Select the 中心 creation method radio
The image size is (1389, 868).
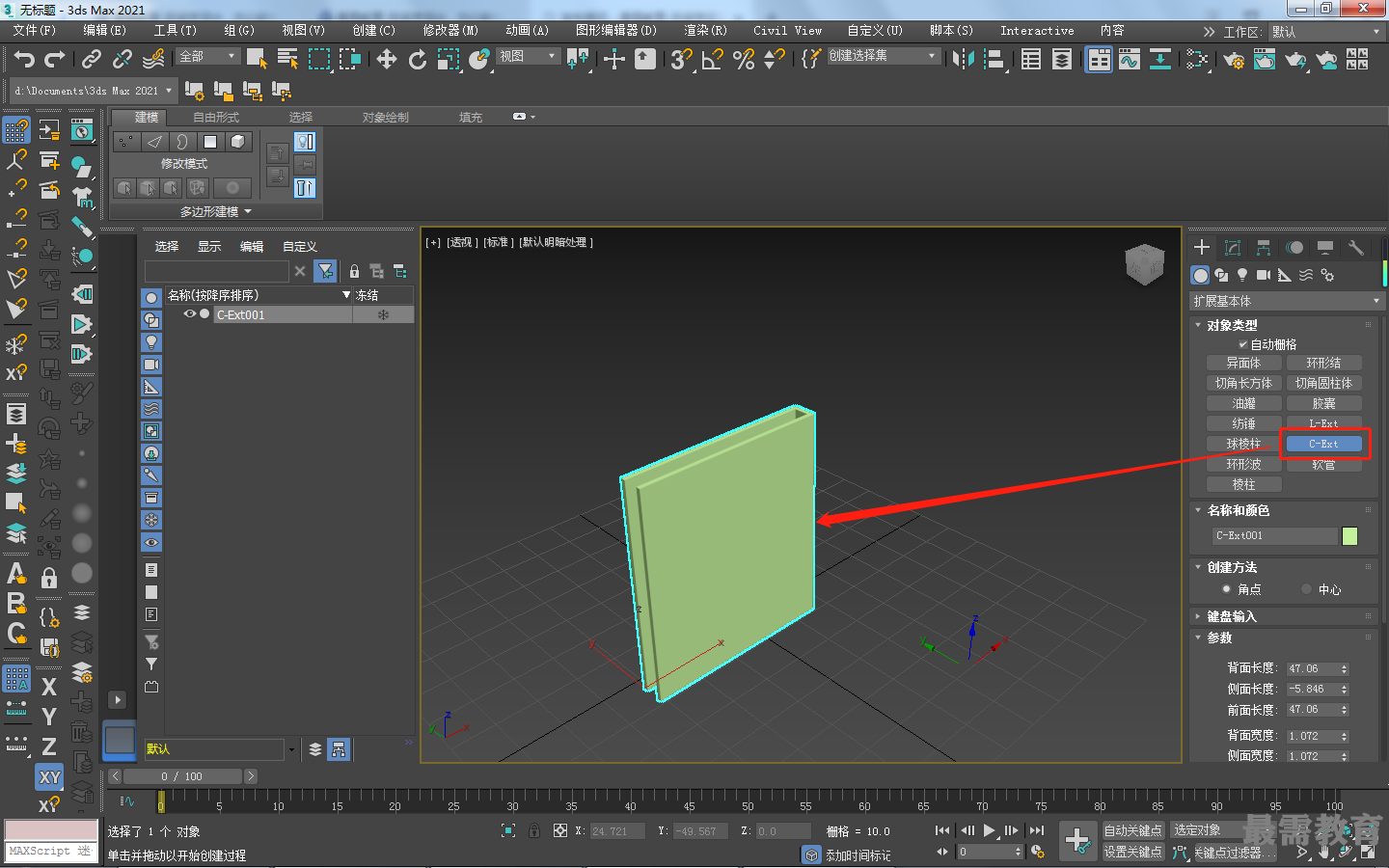tap(1306, 589)
